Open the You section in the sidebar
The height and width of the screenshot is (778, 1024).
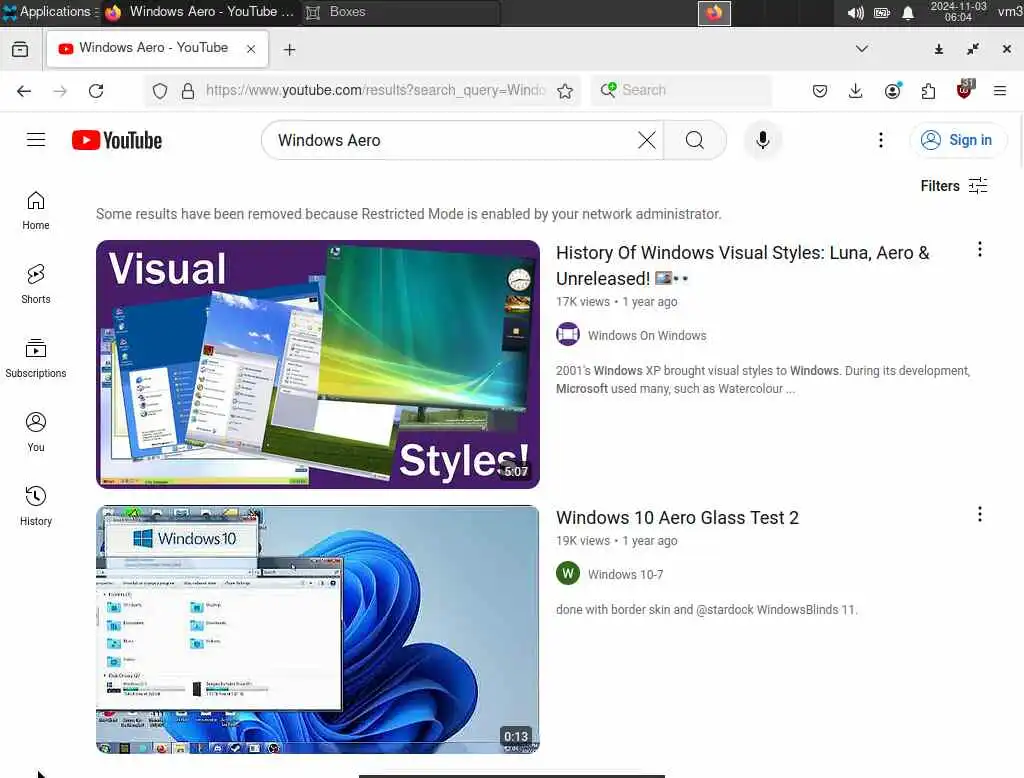point(36,432)
